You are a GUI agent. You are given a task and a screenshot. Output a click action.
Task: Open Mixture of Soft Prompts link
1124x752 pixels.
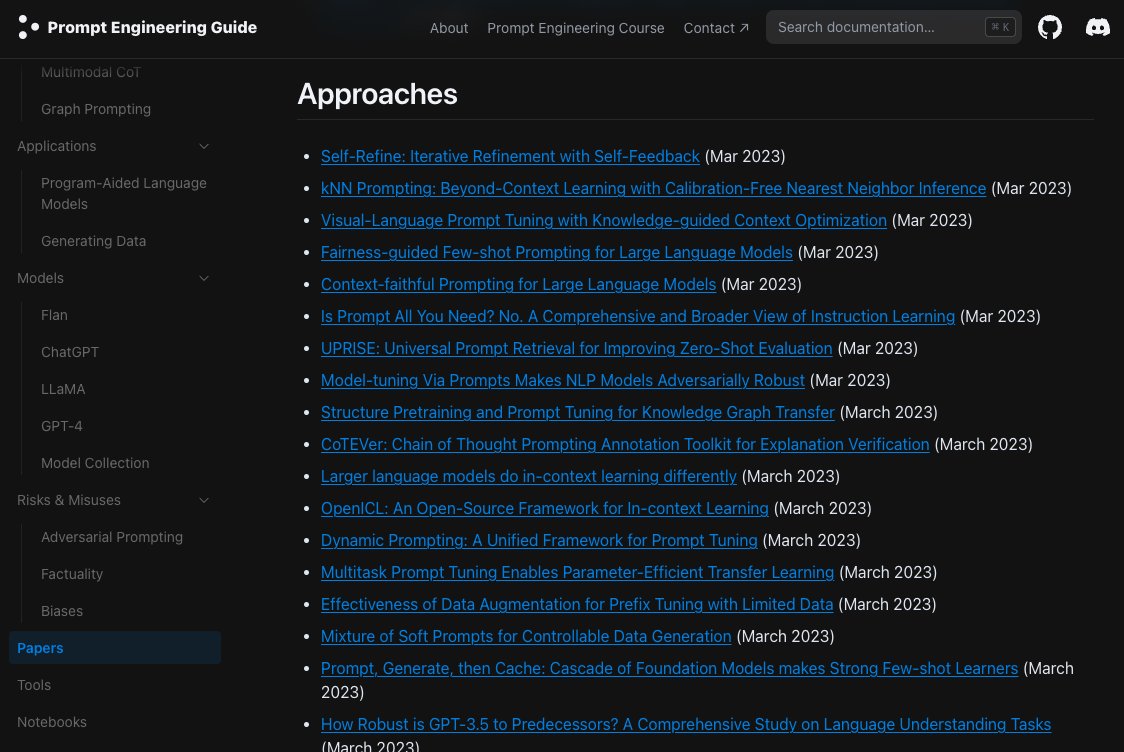(x=526, y=637)
